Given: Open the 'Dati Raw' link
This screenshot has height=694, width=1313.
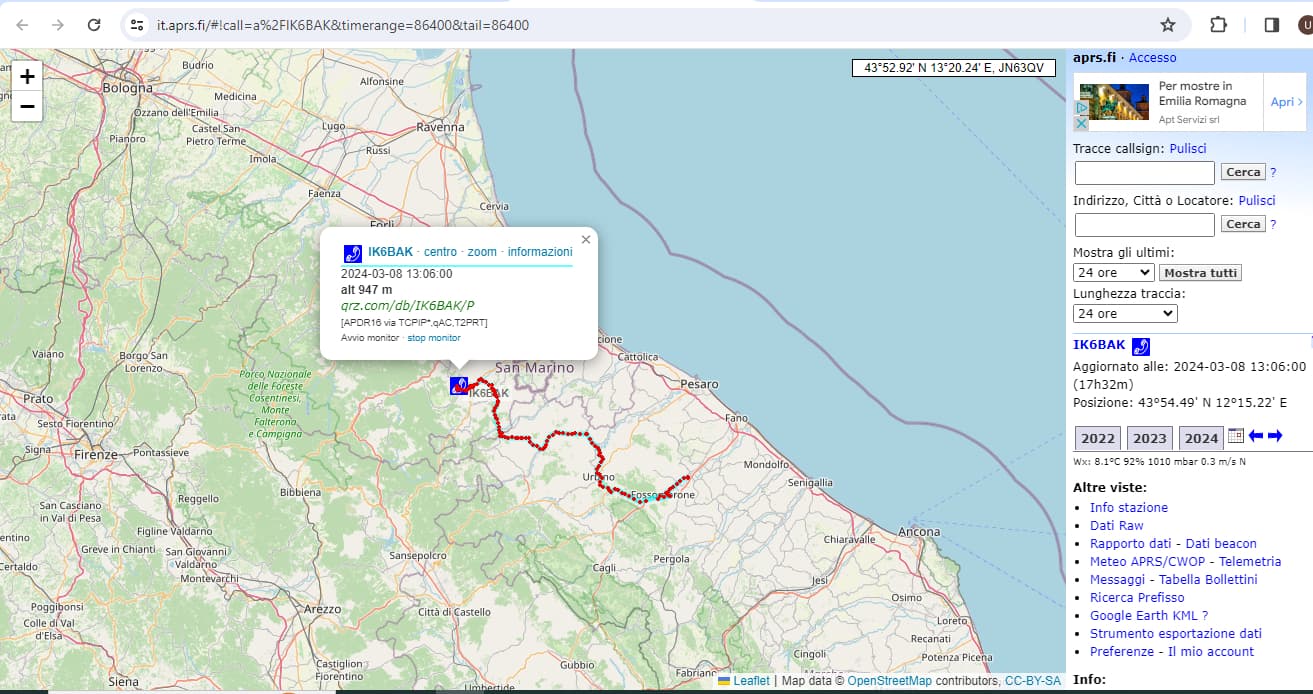Looking at the screenshot, I should (1117, 525).
